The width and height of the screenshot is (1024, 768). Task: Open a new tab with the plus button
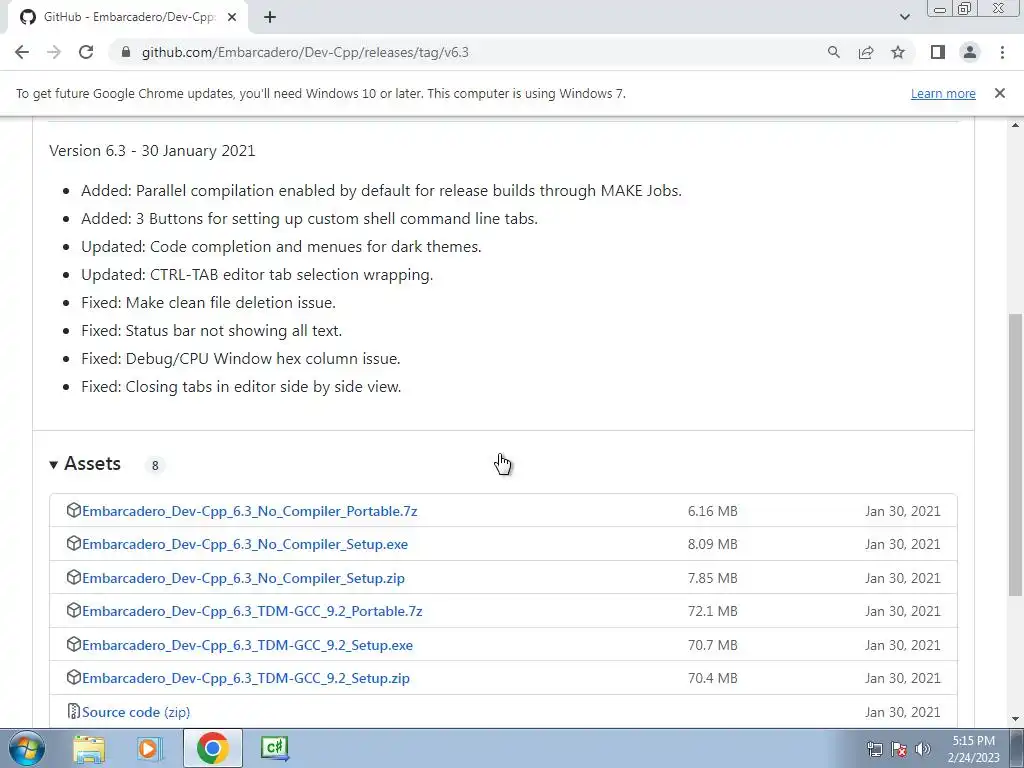tap(270, 17)
